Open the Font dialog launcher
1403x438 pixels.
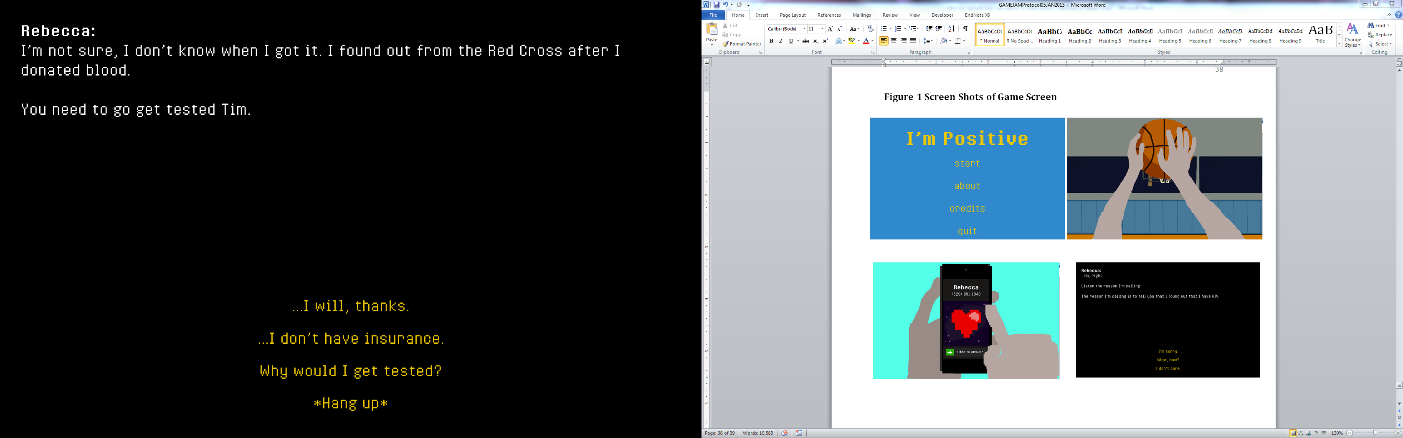[x=873, y=53]
